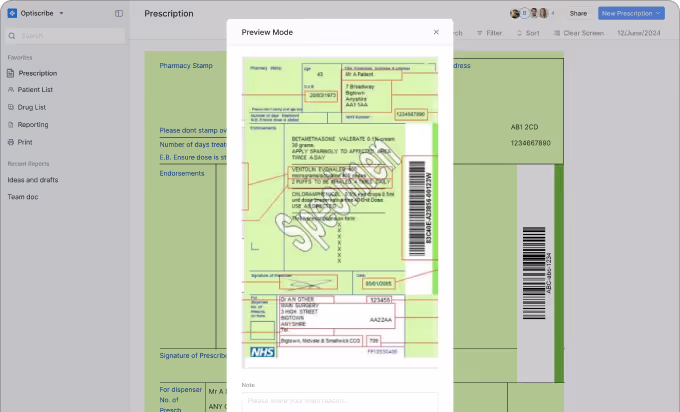The height and width of the screenshot is (412, 680).
Task: Click the Filter funnel icon
Action: (x=480, y=33)
